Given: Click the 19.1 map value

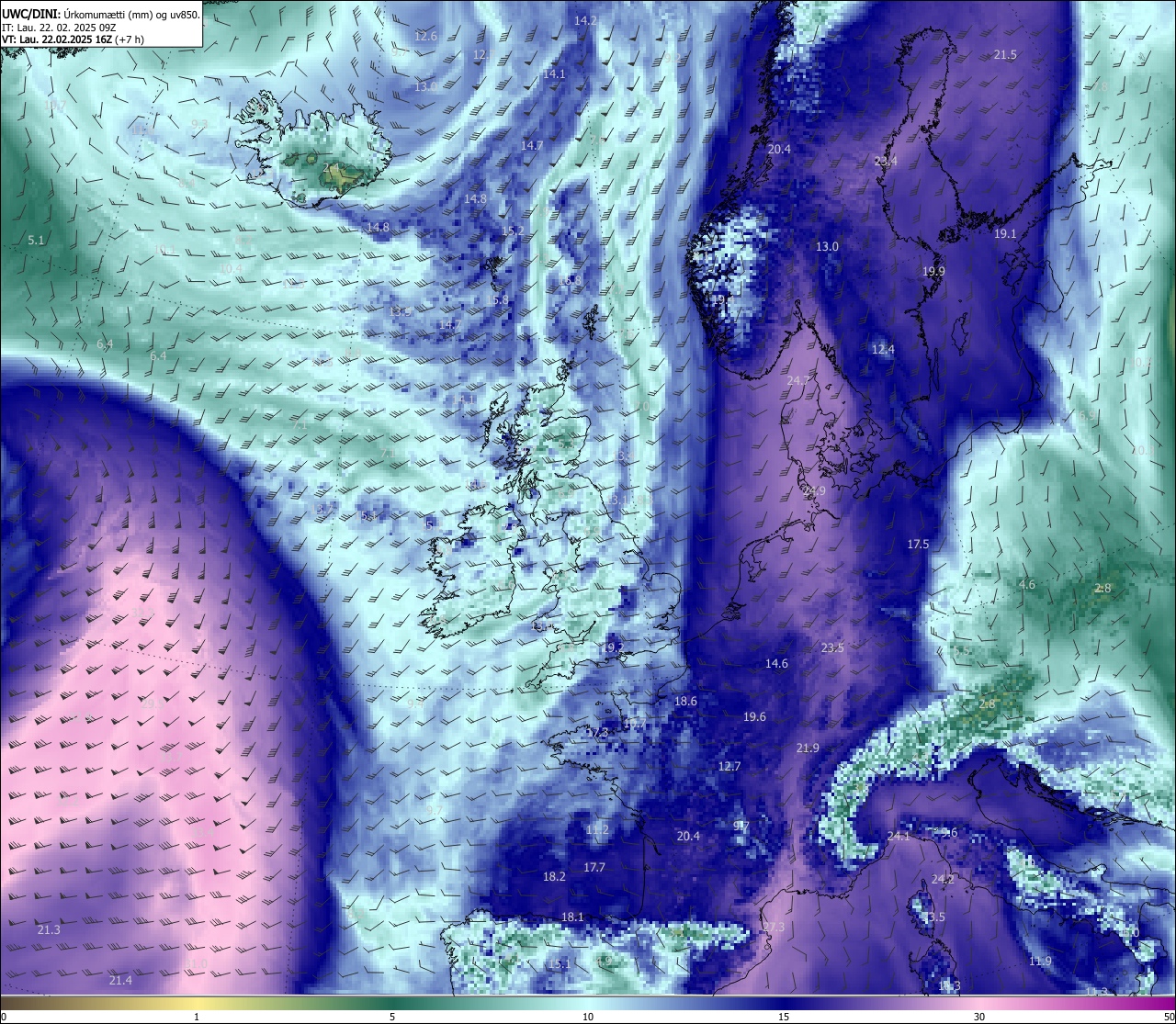Looking at the screenshot, I should [x=1005, y=234].
